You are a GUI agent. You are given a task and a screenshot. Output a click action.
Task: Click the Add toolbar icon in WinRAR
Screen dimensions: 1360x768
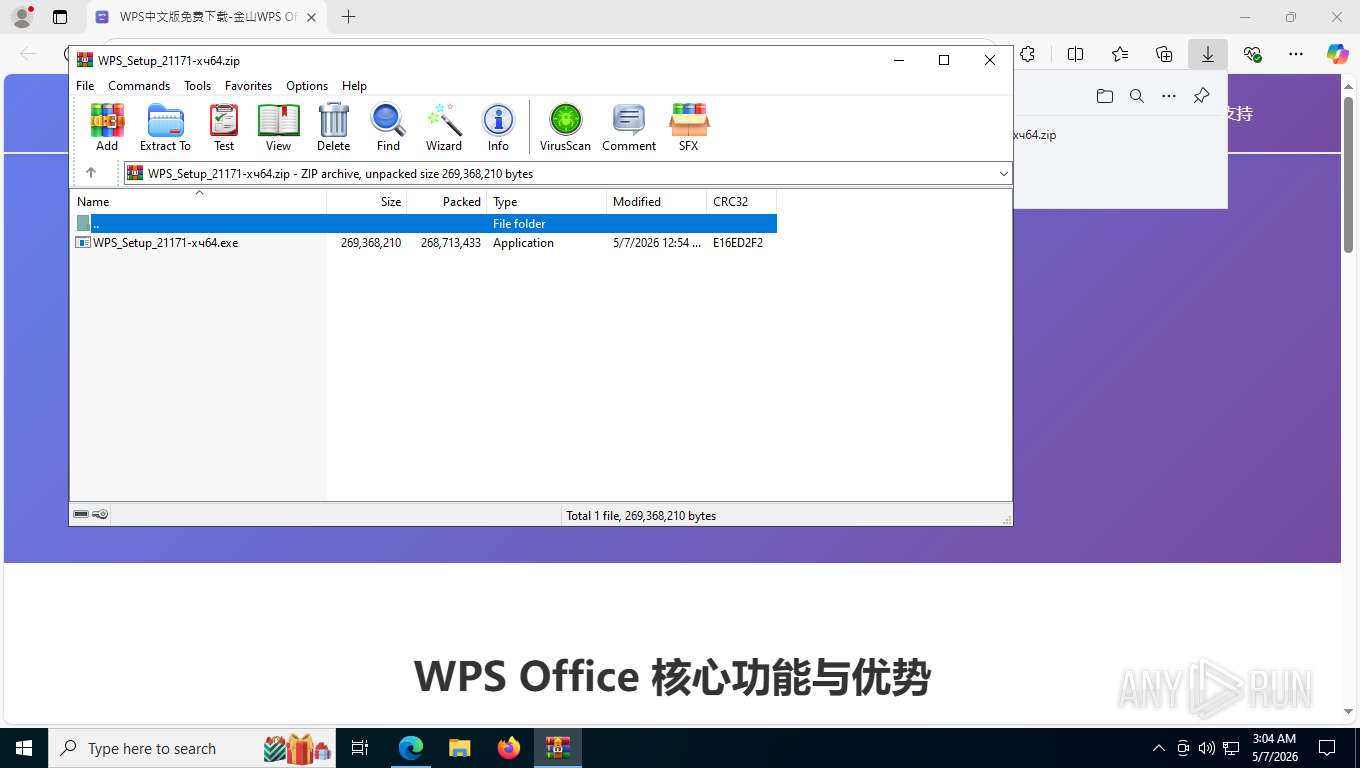107,127
